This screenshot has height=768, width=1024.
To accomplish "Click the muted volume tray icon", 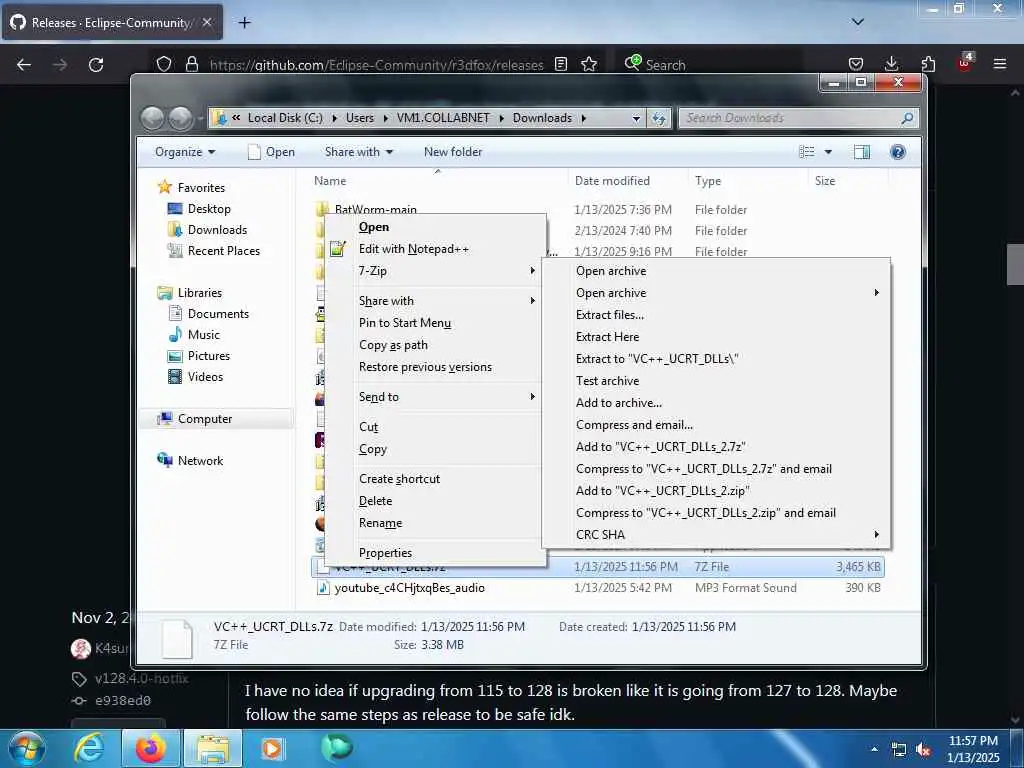I will click(x=923, y=750).
